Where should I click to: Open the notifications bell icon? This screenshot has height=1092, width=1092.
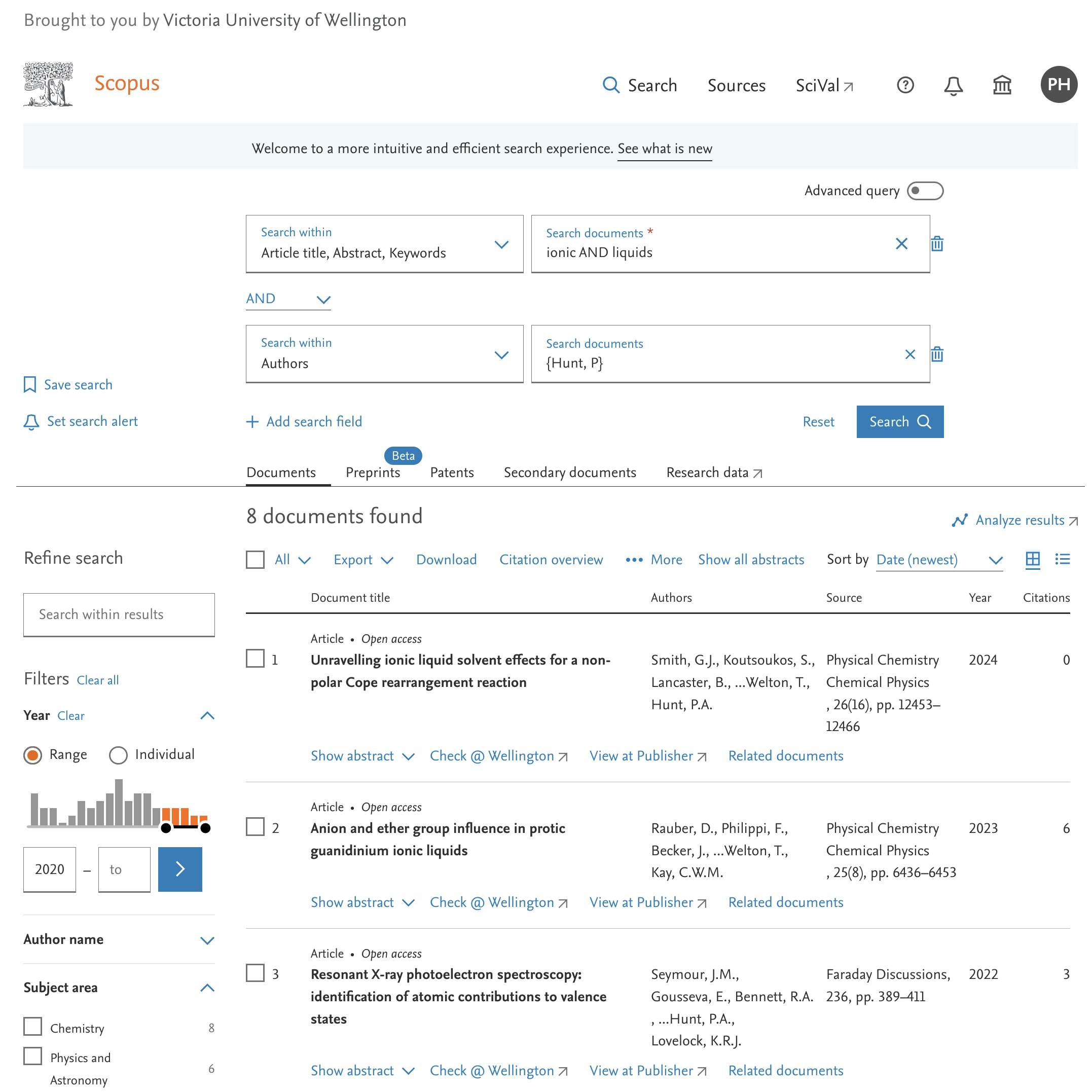point(953,86)
